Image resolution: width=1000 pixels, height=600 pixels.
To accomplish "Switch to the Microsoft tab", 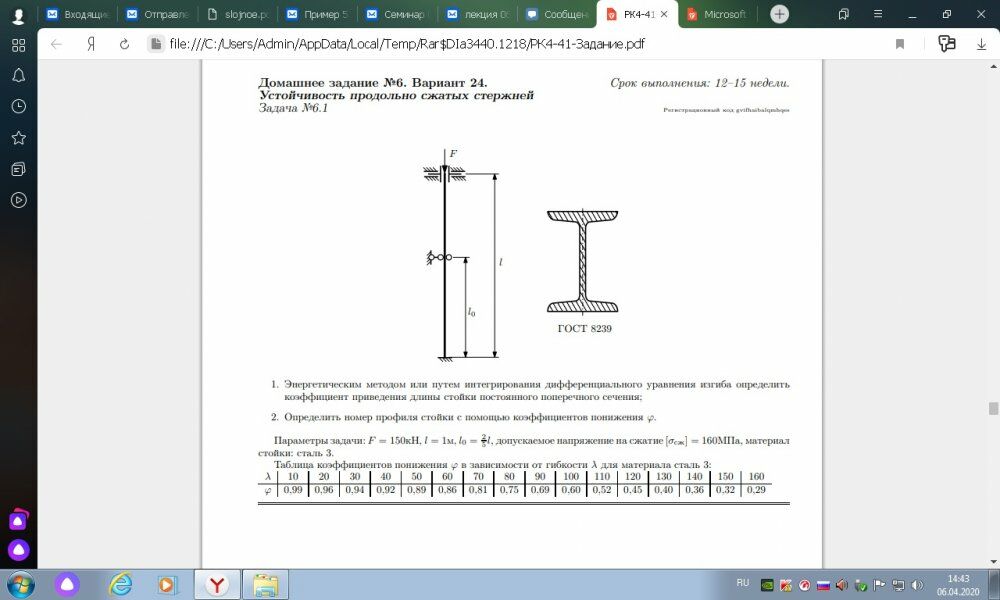I will click(717, 14).
